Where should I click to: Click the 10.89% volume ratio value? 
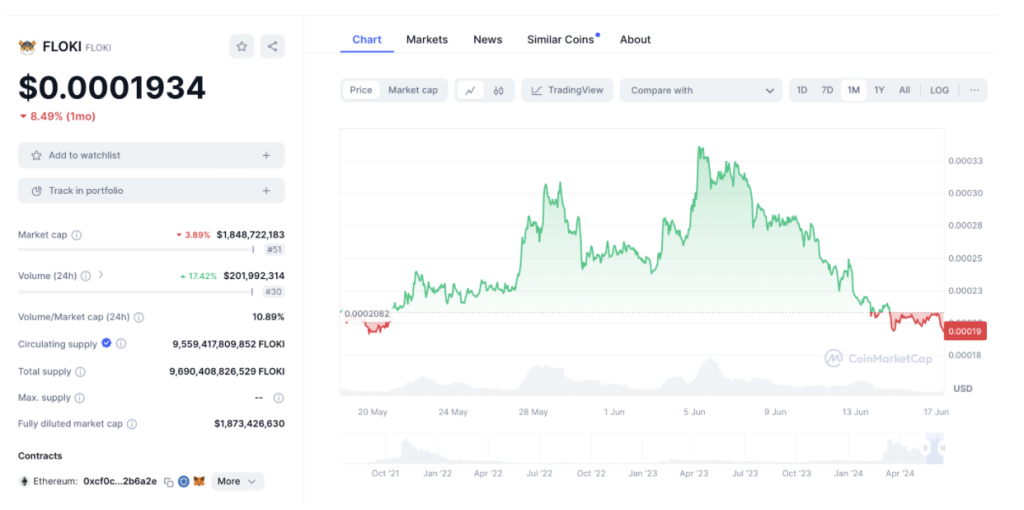pyautogui.click(x=268, y=317)
